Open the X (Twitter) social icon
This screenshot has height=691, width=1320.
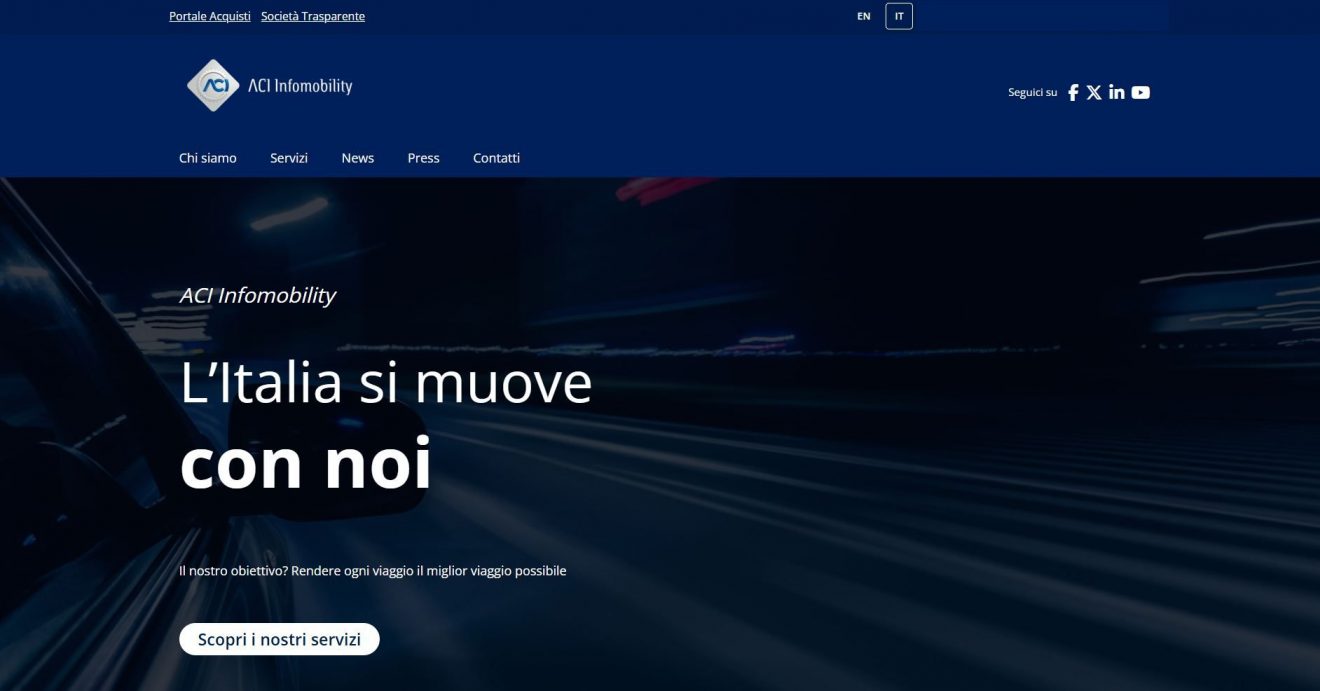click(x=1094, y=92)
